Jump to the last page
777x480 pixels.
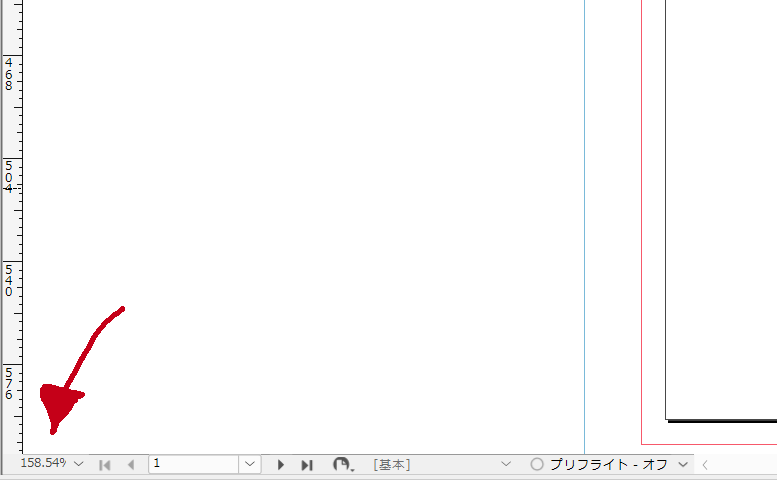(x=307, y=465)
